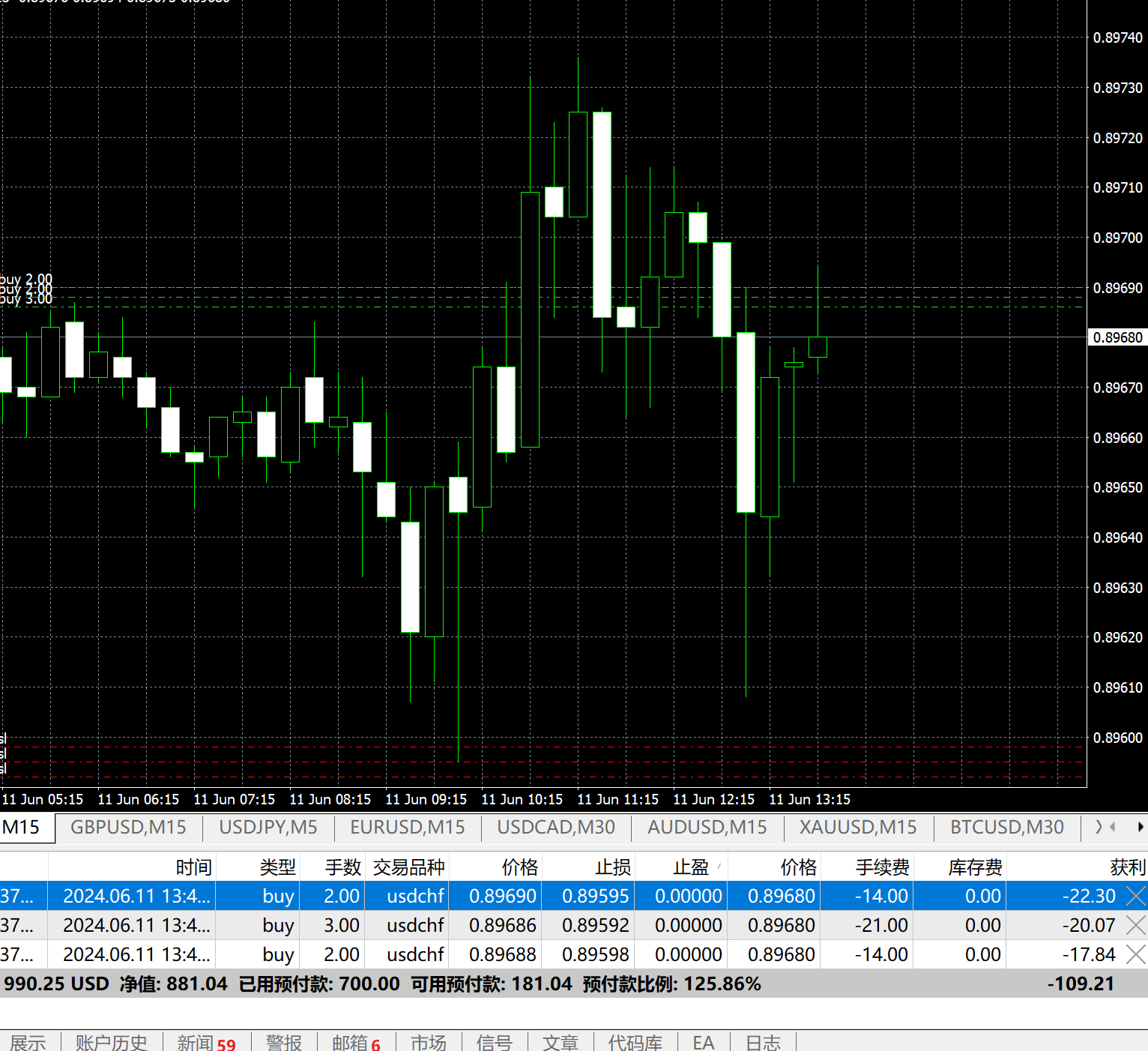Click the 11 Jun 13:15 time axis label
This screenshot has height=1051, width=1148.
[x=809, y=799]
